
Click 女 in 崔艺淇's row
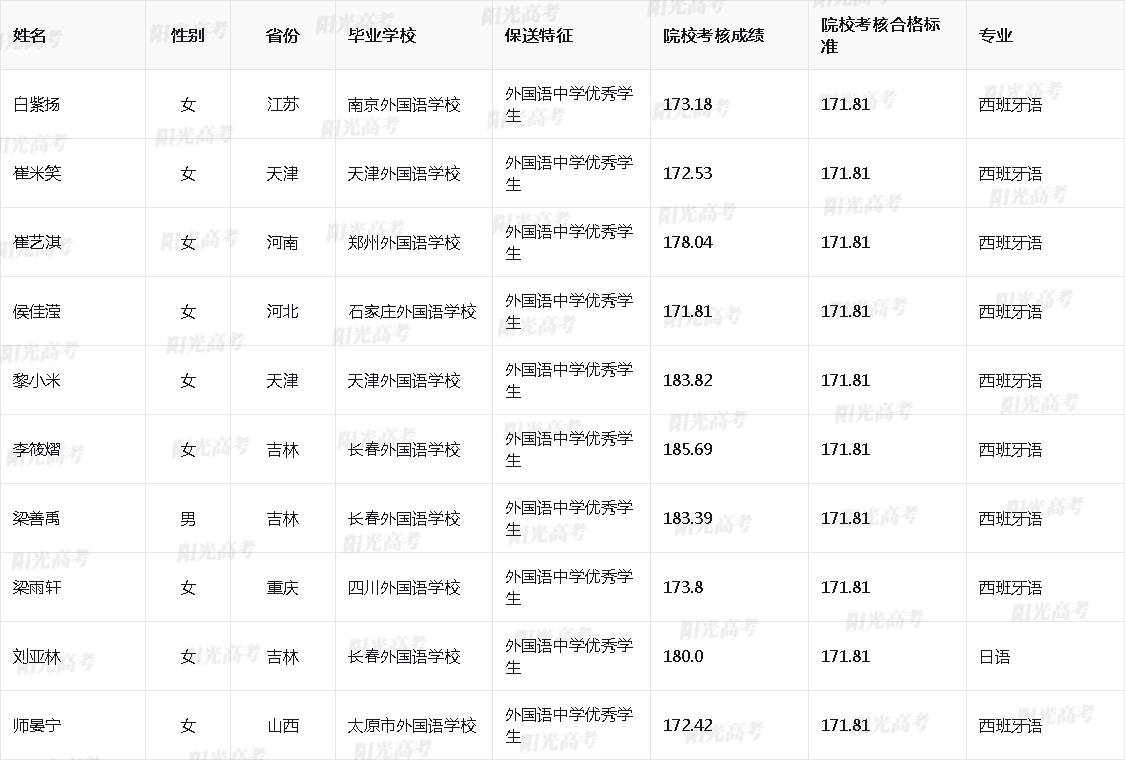coord(188,243)
